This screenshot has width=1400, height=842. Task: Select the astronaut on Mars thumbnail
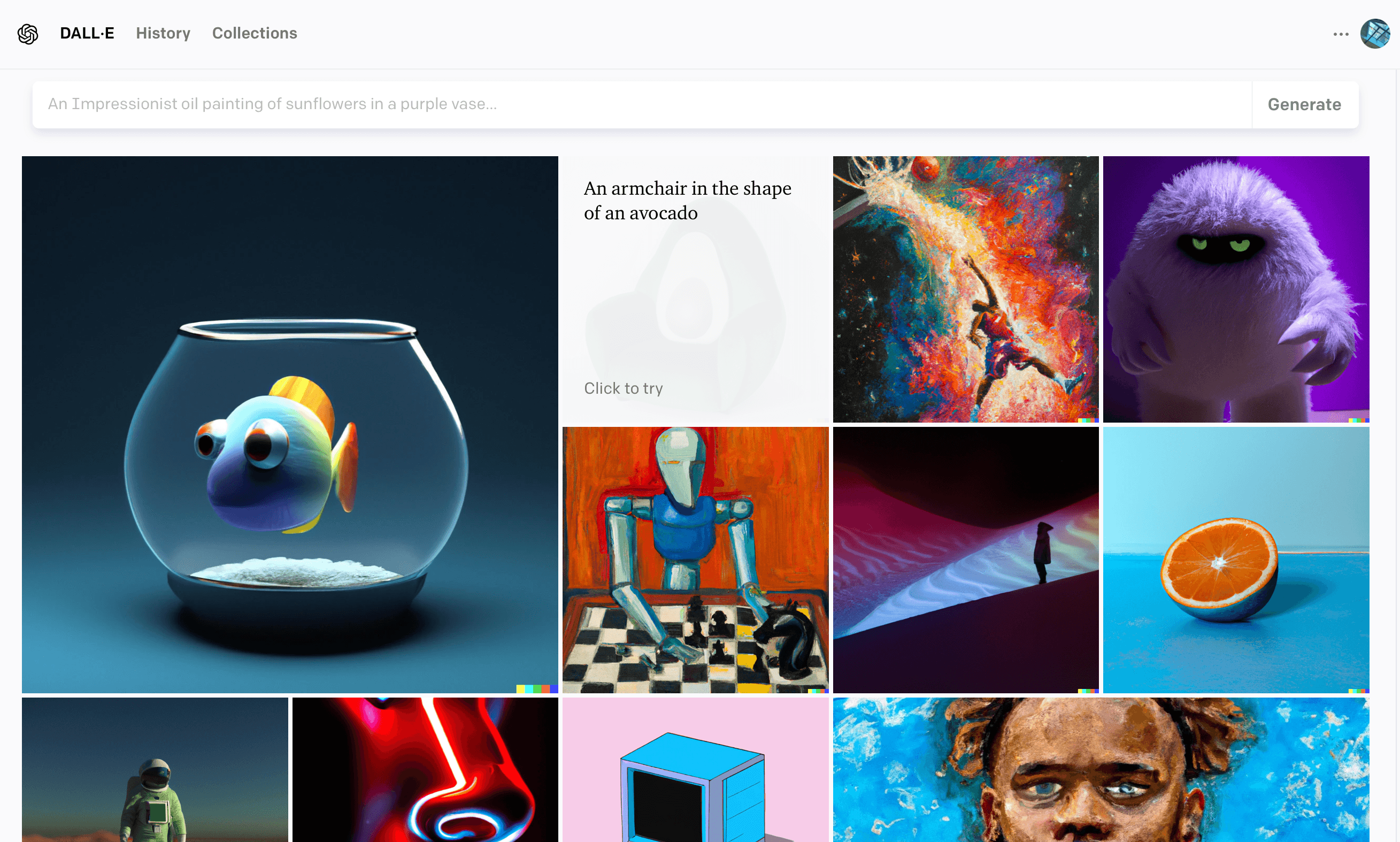tap(155, 770)
